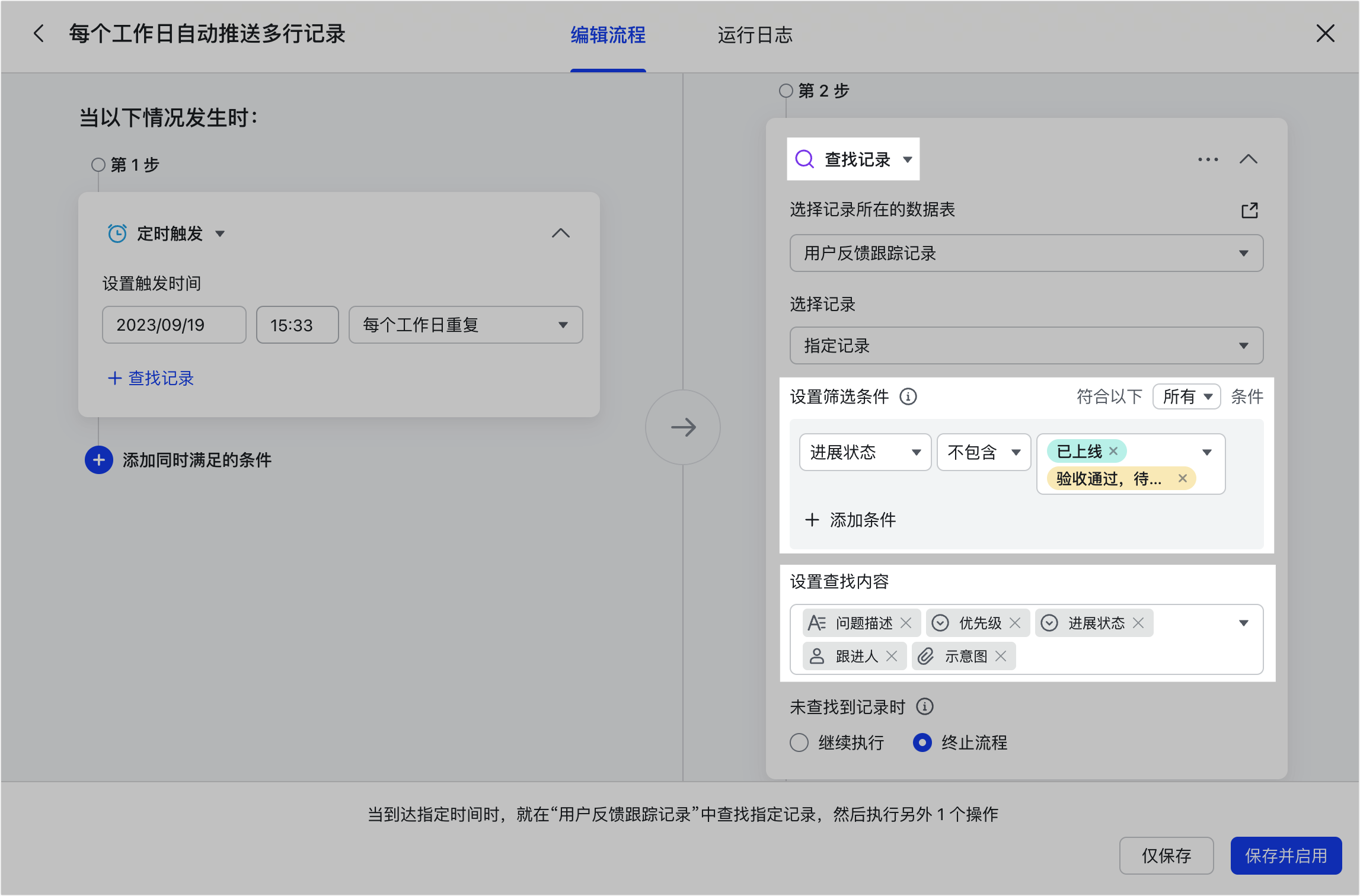The width and height of the screenshot is (1360, 896).
Task: Open the 用户反馈跟踪记录 table dropdown
Action: click(x=1027, y=253)
